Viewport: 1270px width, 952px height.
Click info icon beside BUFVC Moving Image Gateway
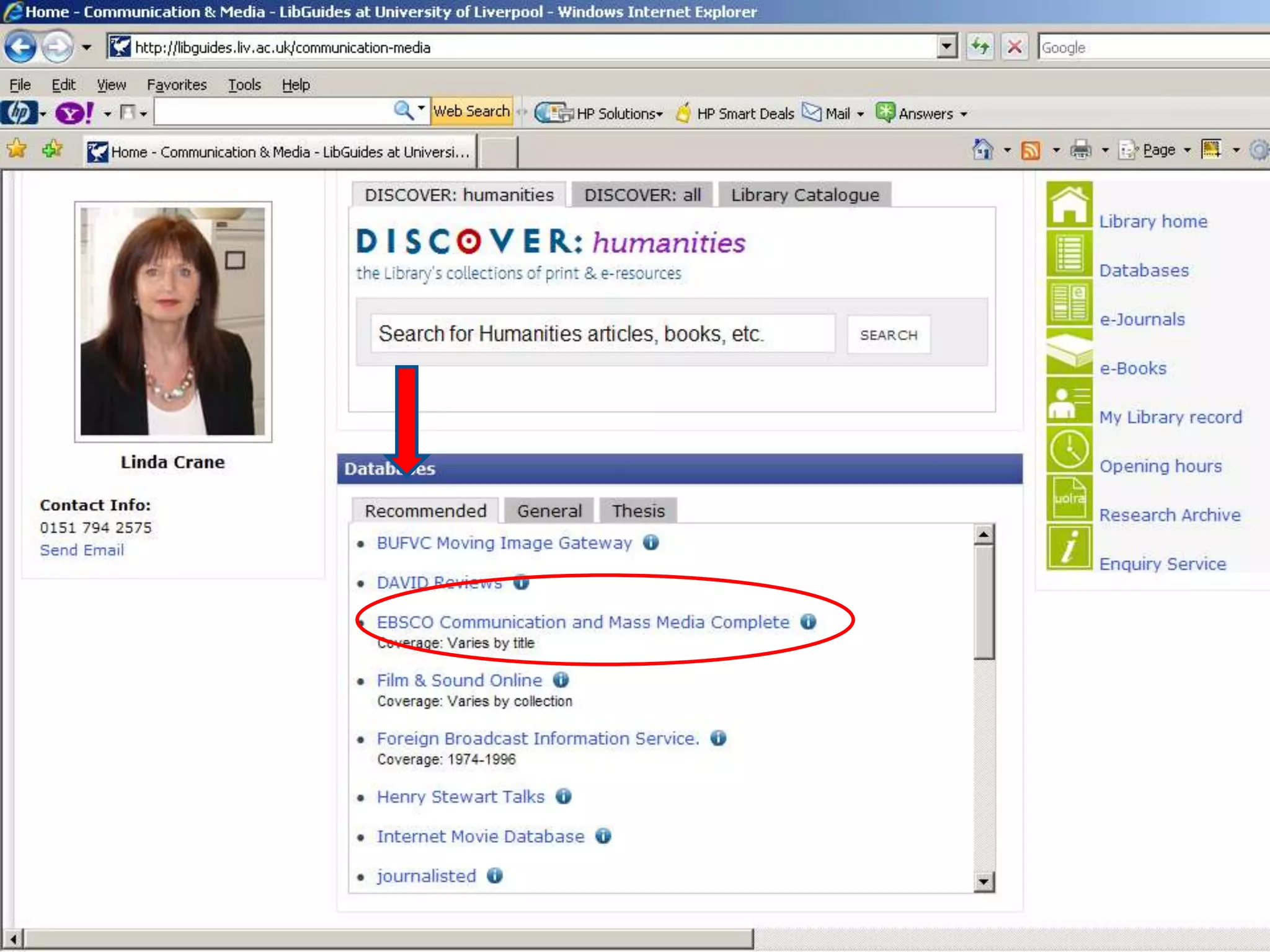651,543
